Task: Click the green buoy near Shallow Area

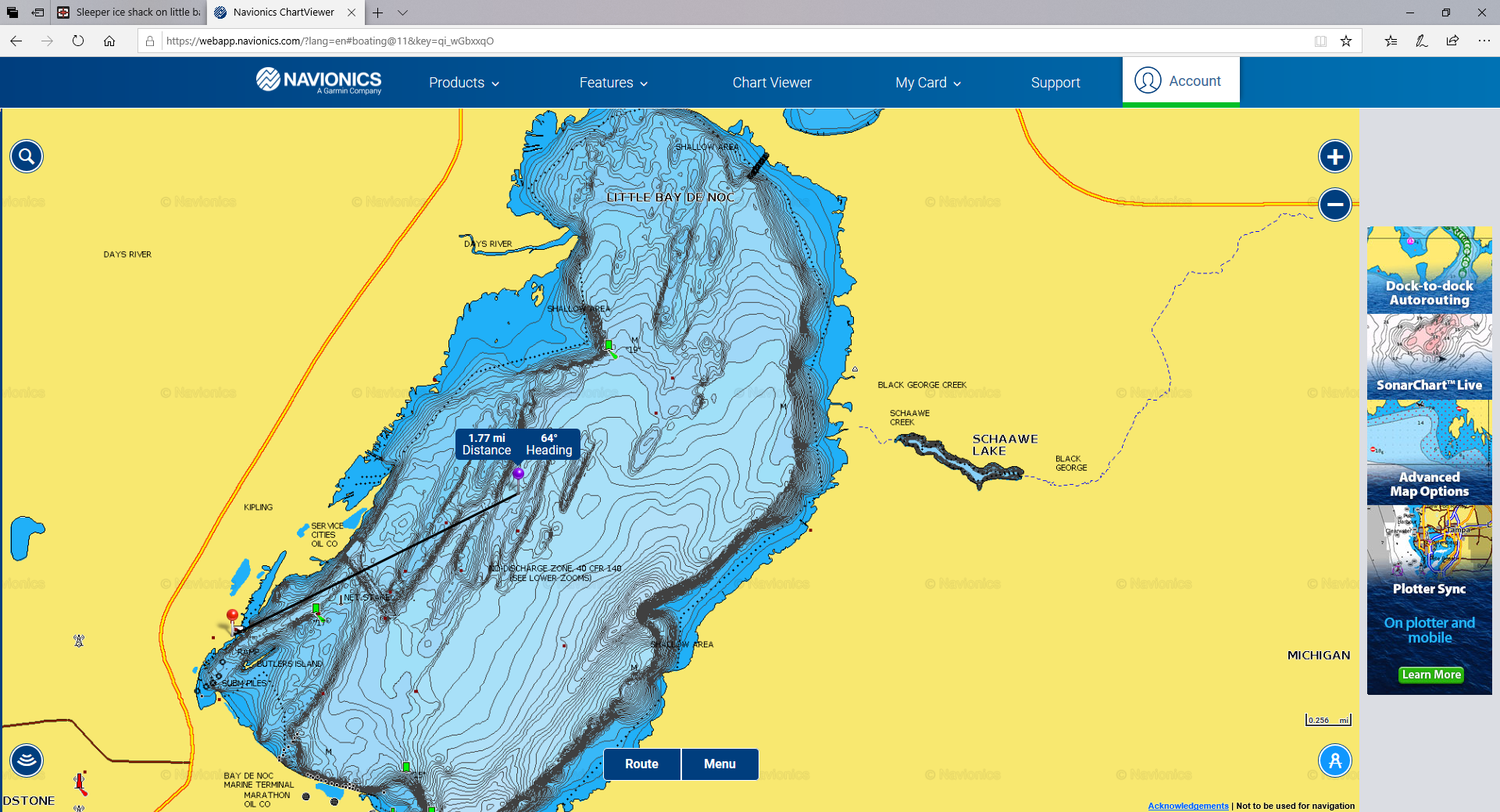Action: [x=609, y=345]
